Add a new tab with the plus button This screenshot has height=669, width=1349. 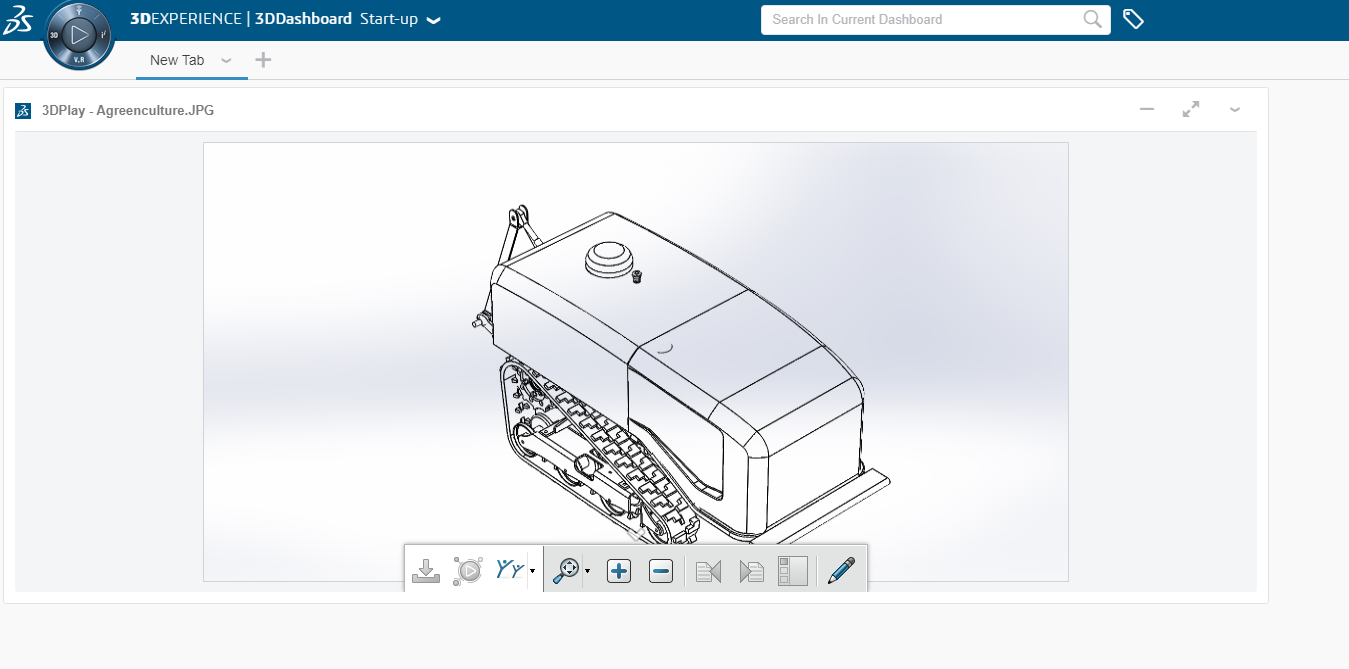point(263,60)
